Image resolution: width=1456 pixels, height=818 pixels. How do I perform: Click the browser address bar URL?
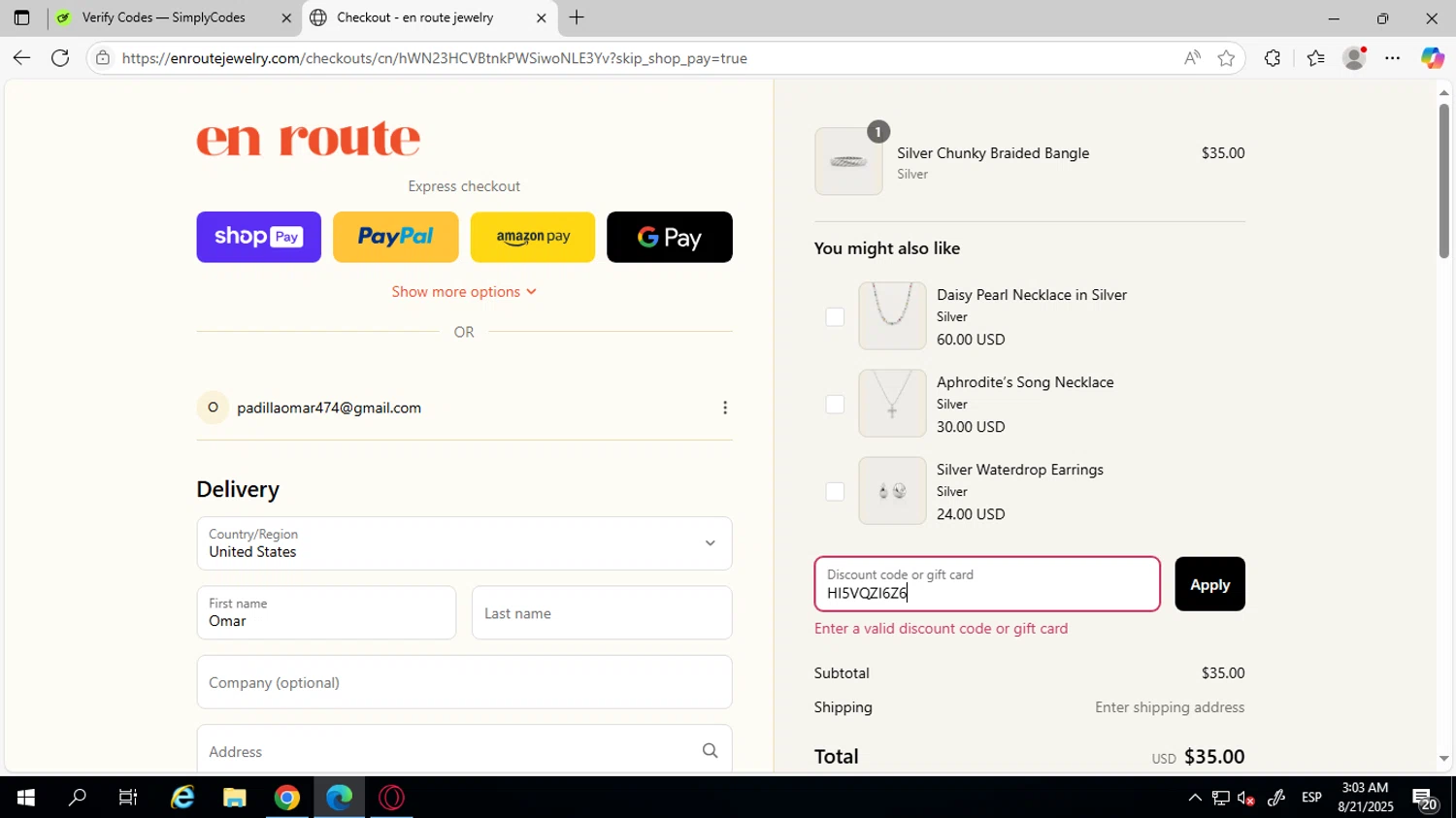tap(435, 58)
